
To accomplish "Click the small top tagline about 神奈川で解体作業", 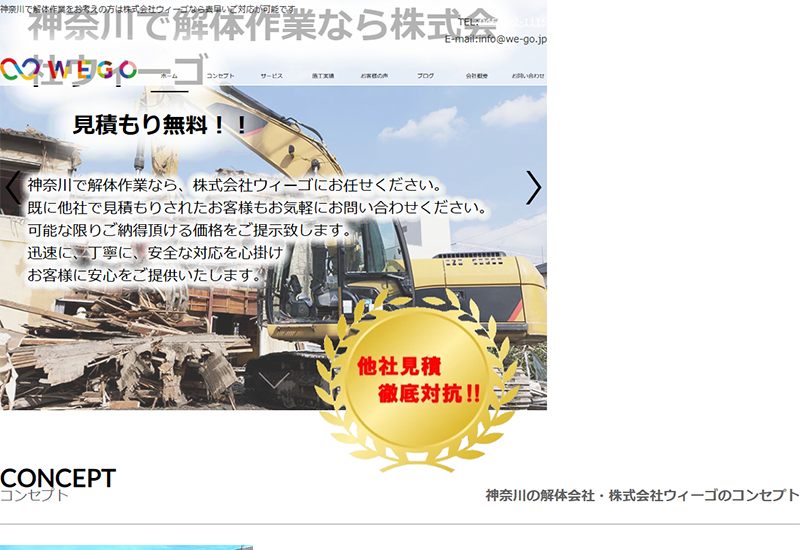I will pyautogui.click(x=148, y=9).
